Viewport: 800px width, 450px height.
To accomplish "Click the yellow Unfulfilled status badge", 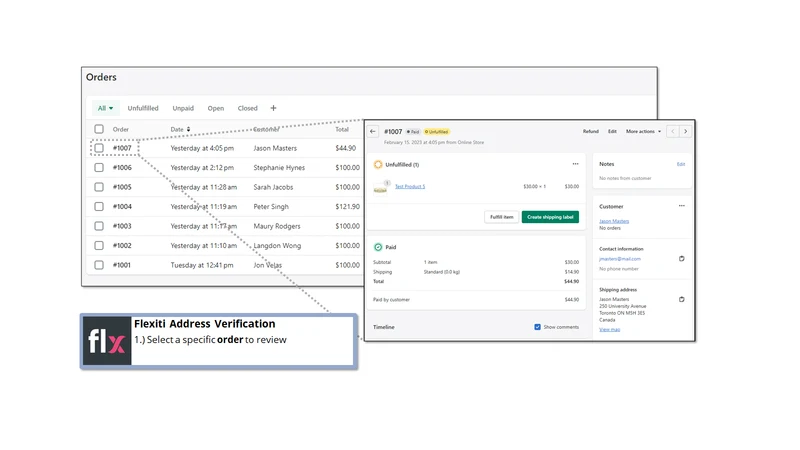I will click(x=436, y=132).
